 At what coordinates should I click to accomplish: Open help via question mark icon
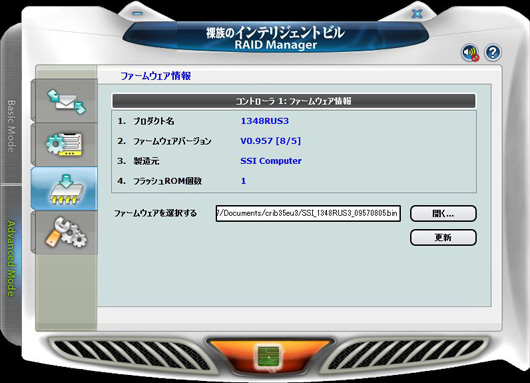(493, 53)
